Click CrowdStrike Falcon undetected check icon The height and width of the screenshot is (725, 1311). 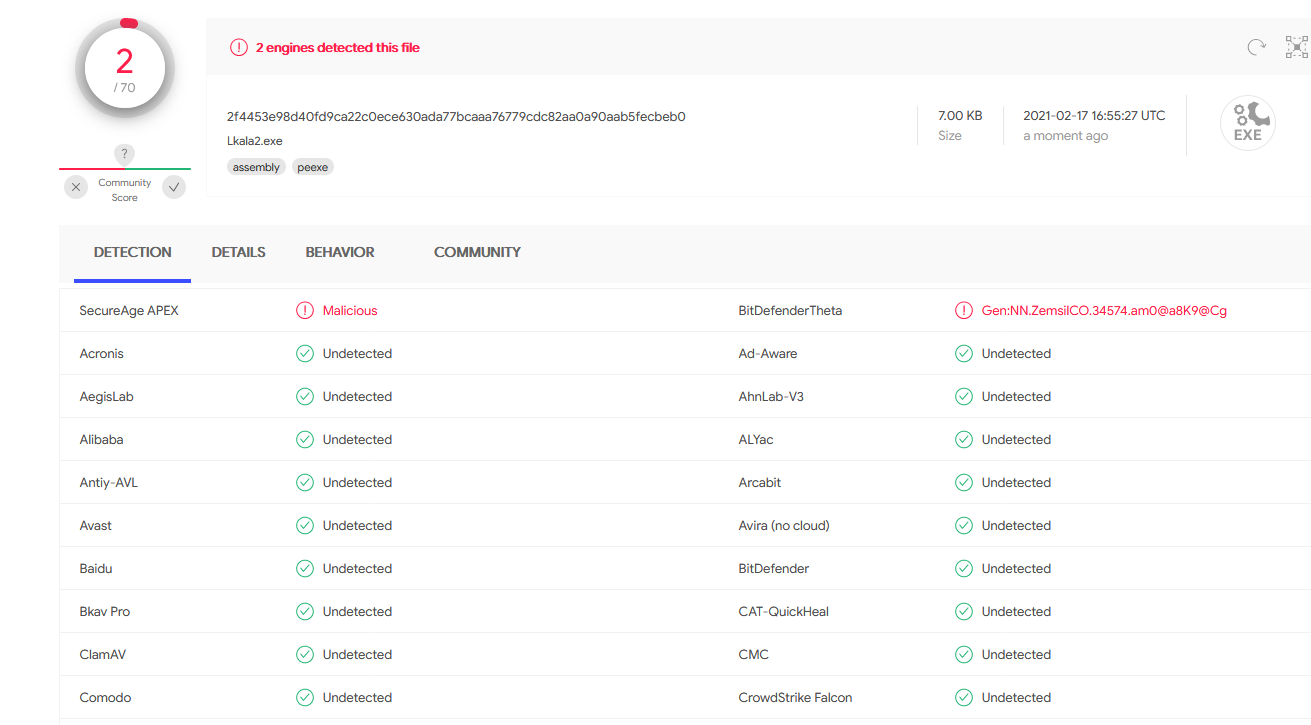(x=964, y=698)
